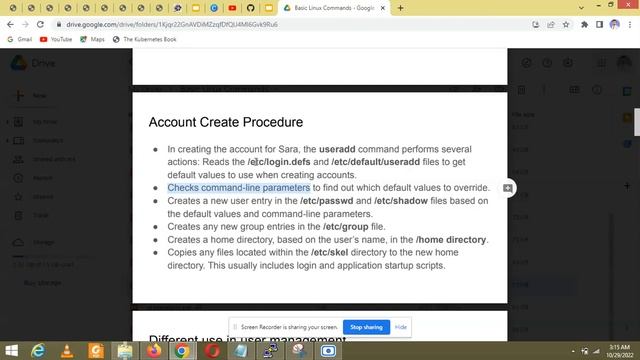This screenshot has height=360, width=640.
Task: Open the Google apps grid icon
Action: click(601, 63)
